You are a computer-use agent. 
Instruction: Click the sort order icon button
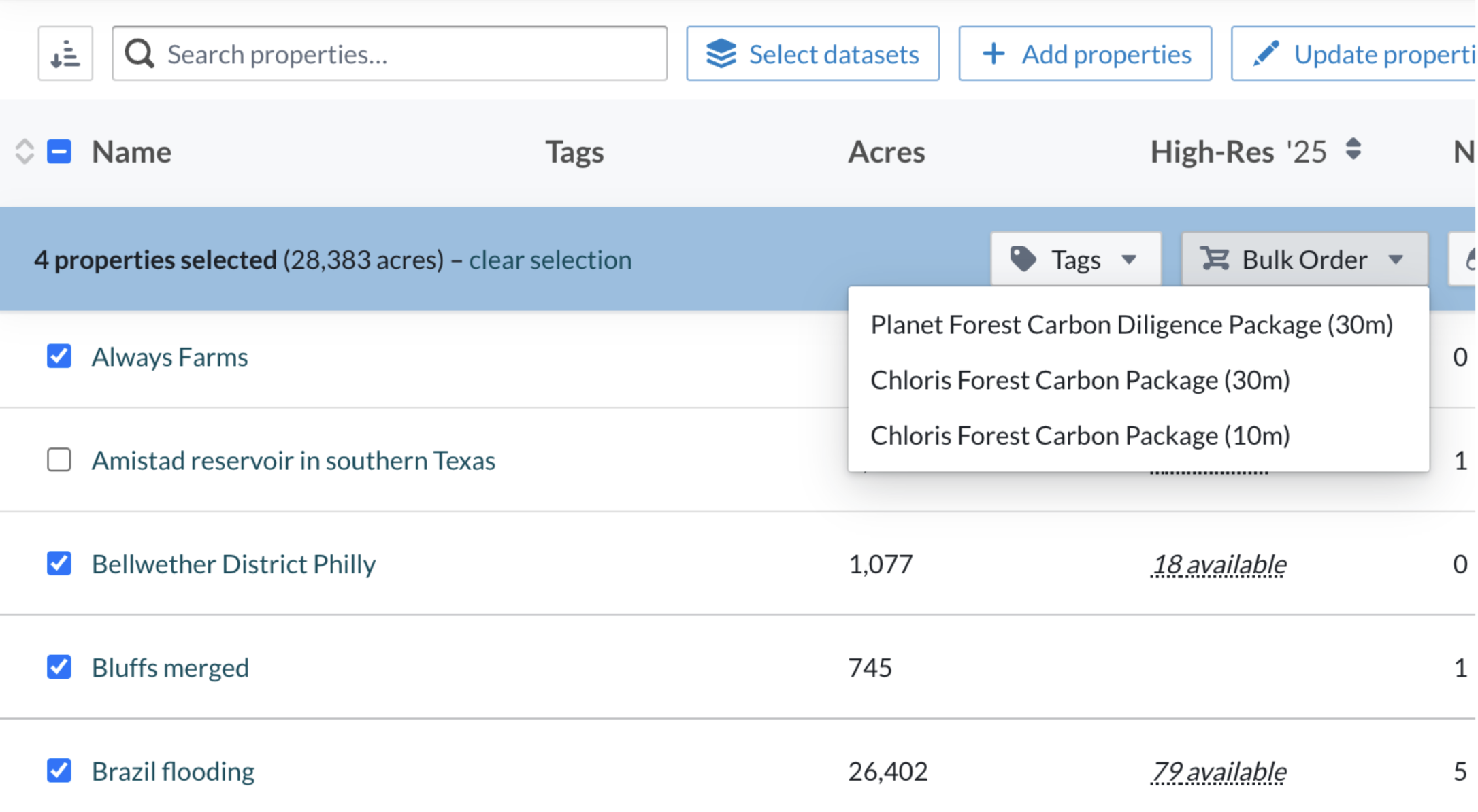[x=65, y=54]
